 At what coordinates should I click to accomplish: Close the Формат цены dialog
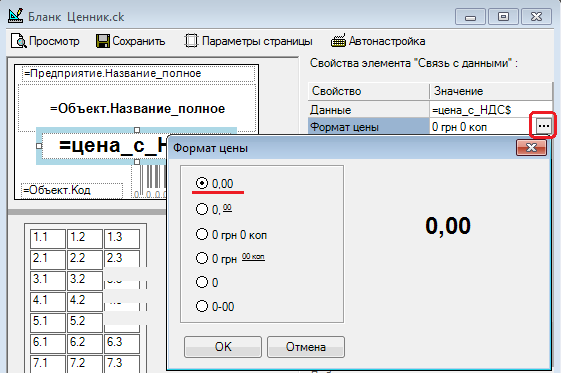click(531, 147)
